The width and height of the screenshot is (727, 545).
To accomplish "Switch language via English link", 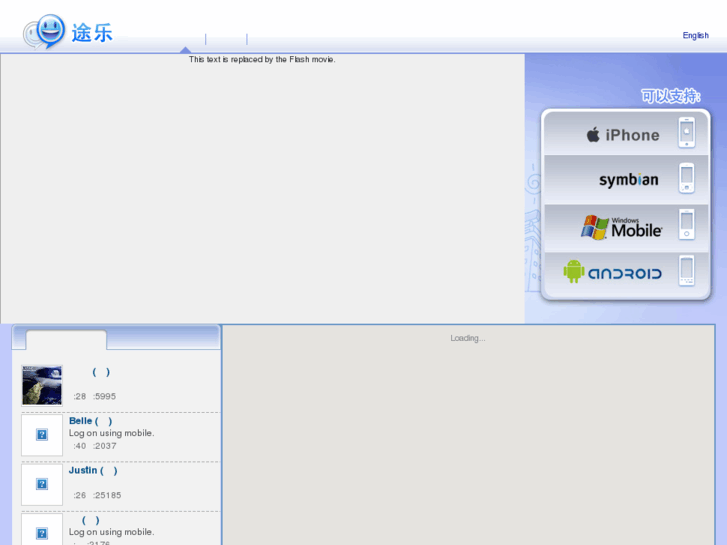I will [x=695, y=36].
